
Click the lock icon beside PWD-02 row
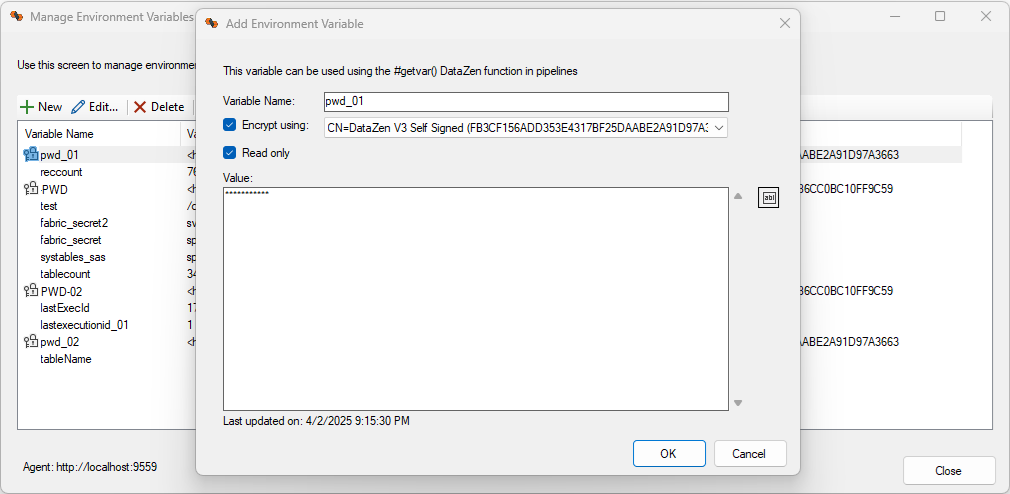pyautogui.click(x=31, y=291)
